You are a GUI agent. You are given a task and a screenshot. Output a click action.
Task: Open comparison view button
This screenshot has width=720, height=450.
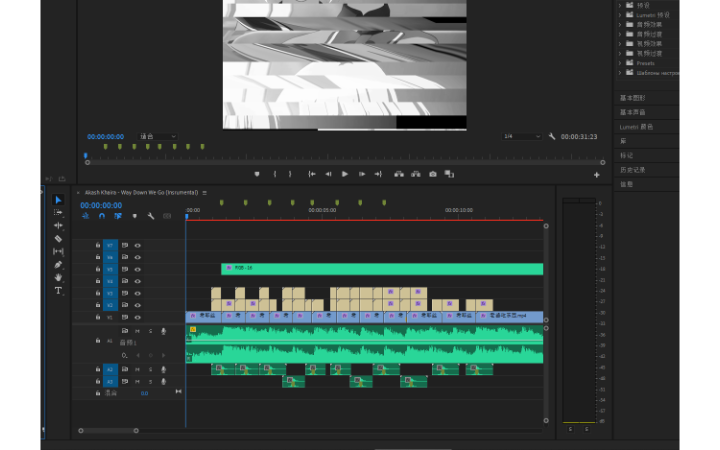[449, 174]
